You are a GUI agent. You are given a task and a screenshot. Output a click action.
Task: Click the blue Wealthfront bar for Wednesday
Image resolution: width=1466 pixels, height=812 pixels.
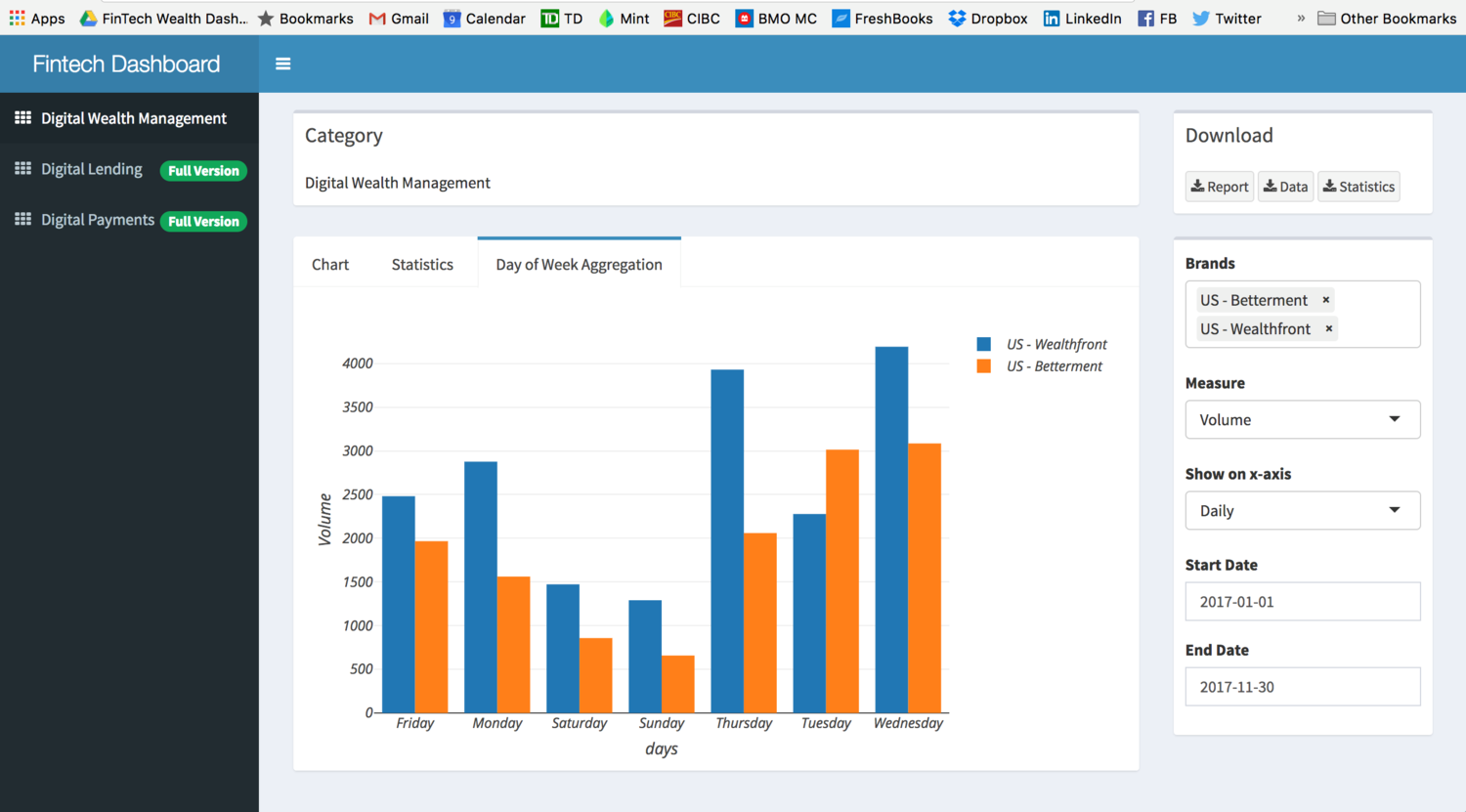[x=891, y=530]
